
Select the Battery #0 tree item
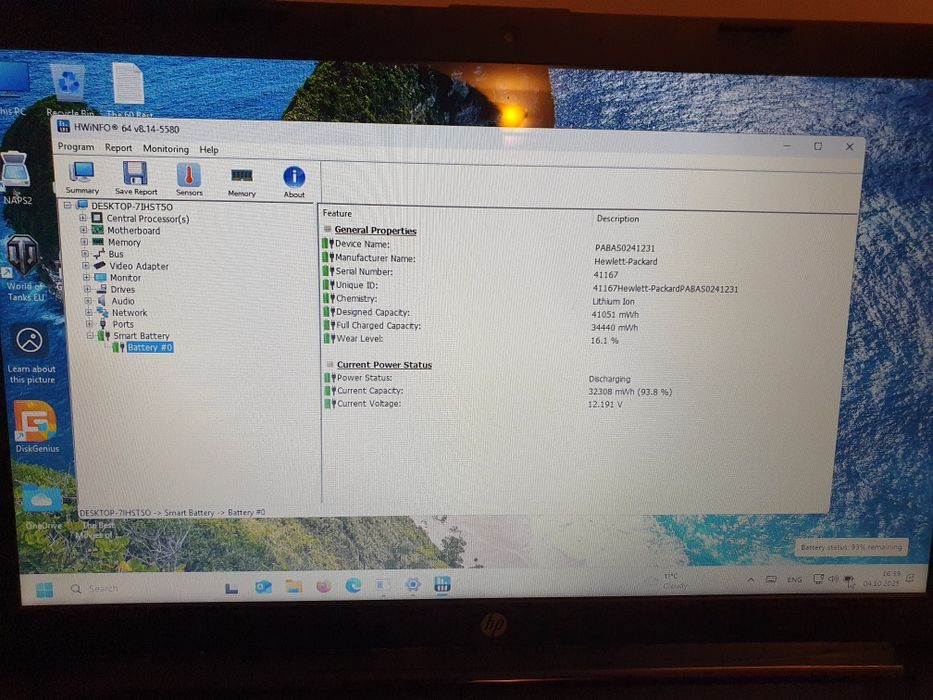(x=149, y=348)
